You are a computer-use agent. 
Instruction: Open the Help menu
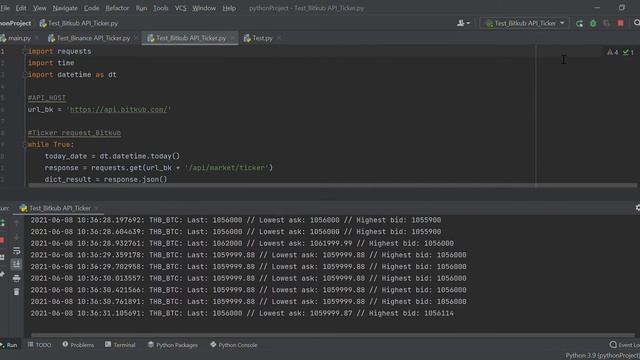[229, 8]
